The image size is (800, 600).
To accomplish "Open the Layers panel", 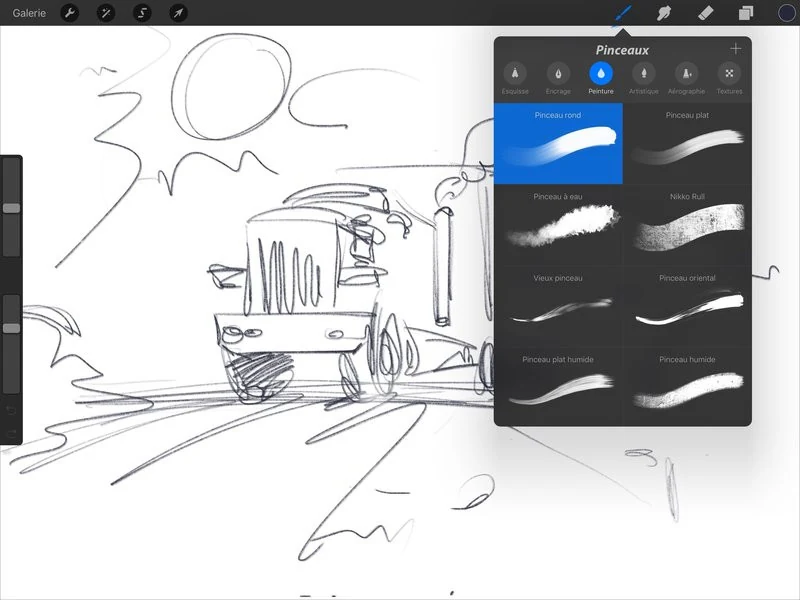I will click(746, 13).
